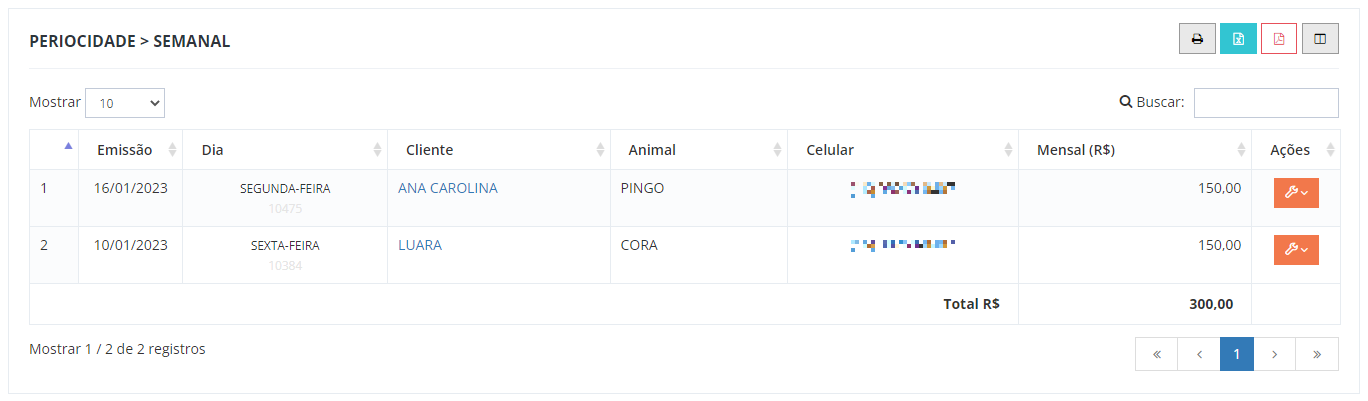Expand the Mostrar entries dropdown
The width and height of the screenshot is (1368, 401).
click(125, 103)
